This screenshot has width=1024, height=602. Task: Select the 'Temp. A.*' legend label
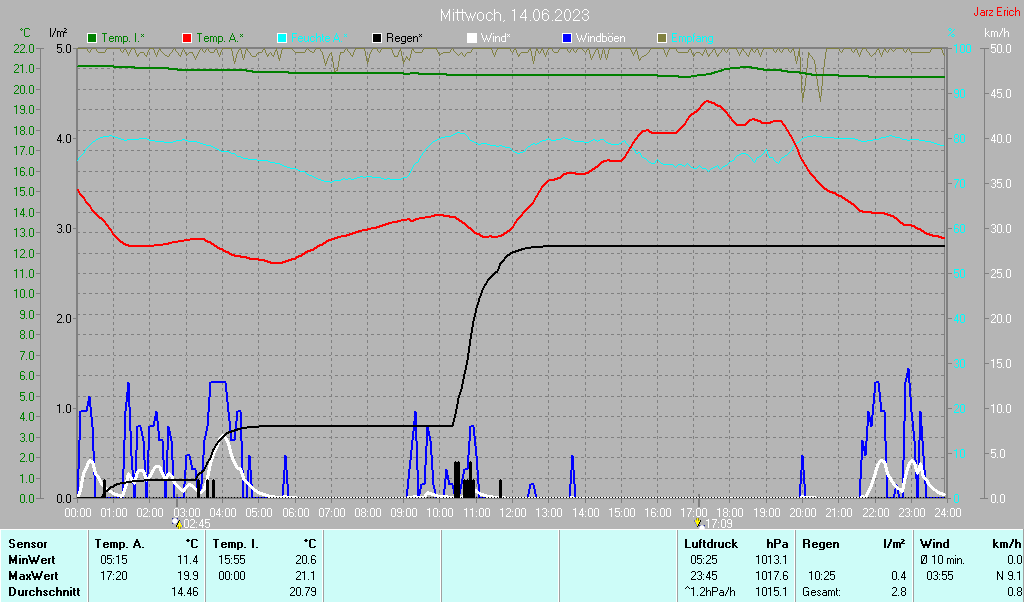coord(220,39)
